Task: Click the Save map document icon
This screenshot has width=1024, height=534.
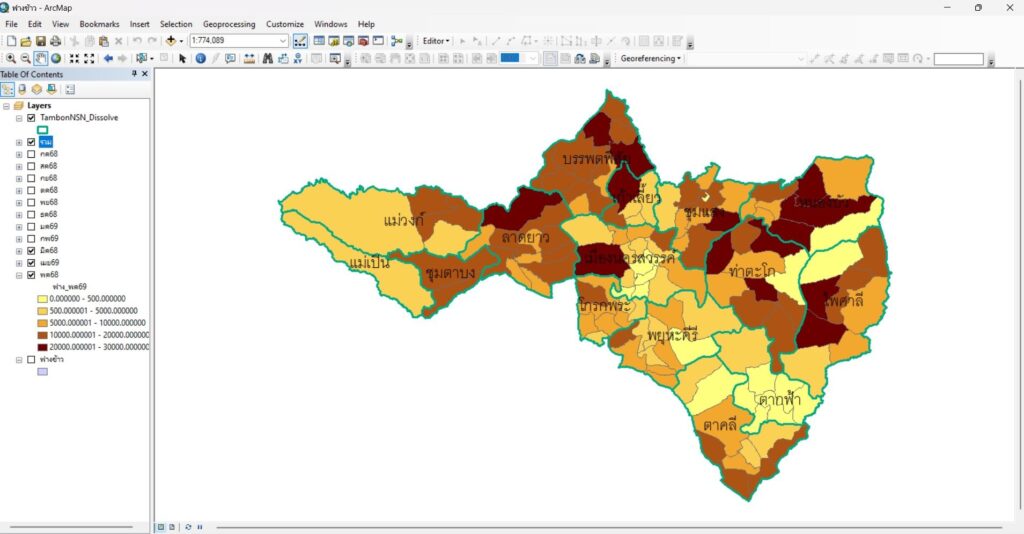Action: pos(41,41)
